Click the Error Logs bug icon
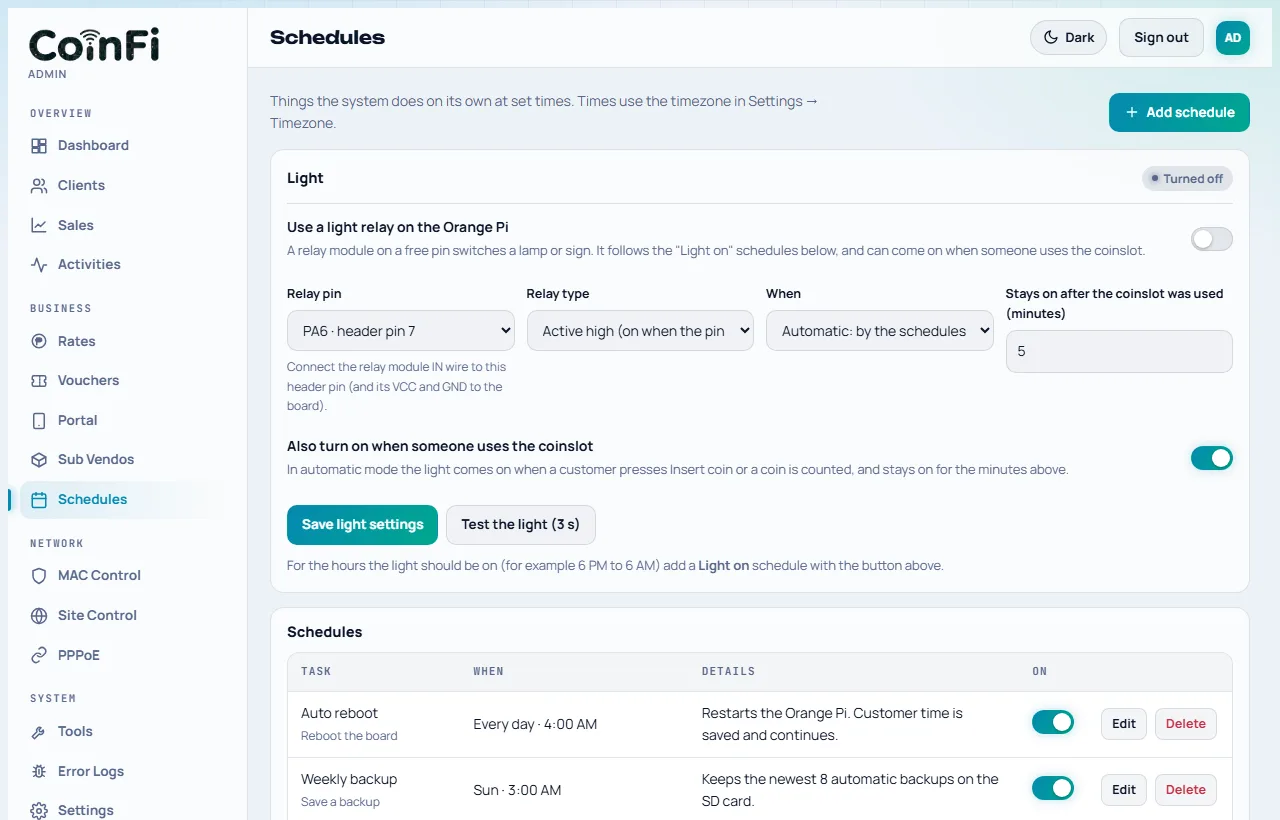This screenshot has height=820, width=1280. 39,772
